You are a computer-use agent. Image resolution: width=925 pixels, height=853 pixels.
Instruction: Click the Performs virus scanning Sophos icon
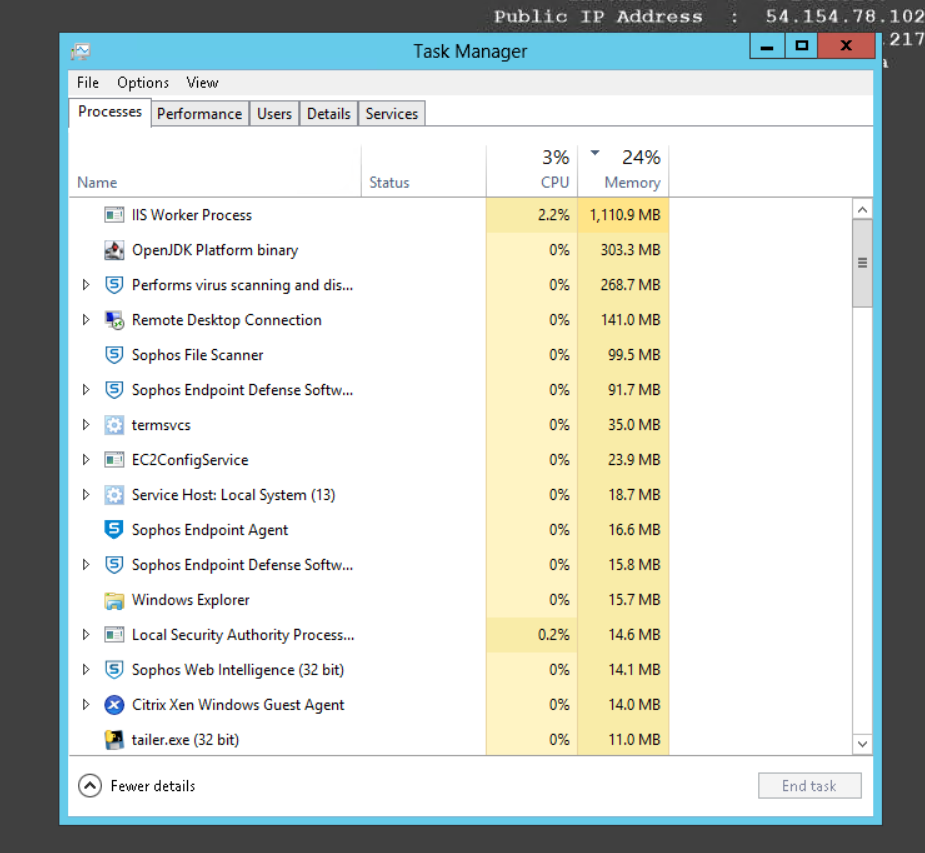pyautogui.click(x=114, y=285)
